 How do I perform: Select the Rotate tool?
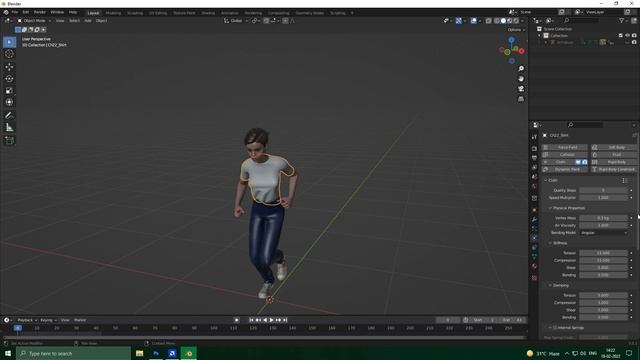point(9,78)
